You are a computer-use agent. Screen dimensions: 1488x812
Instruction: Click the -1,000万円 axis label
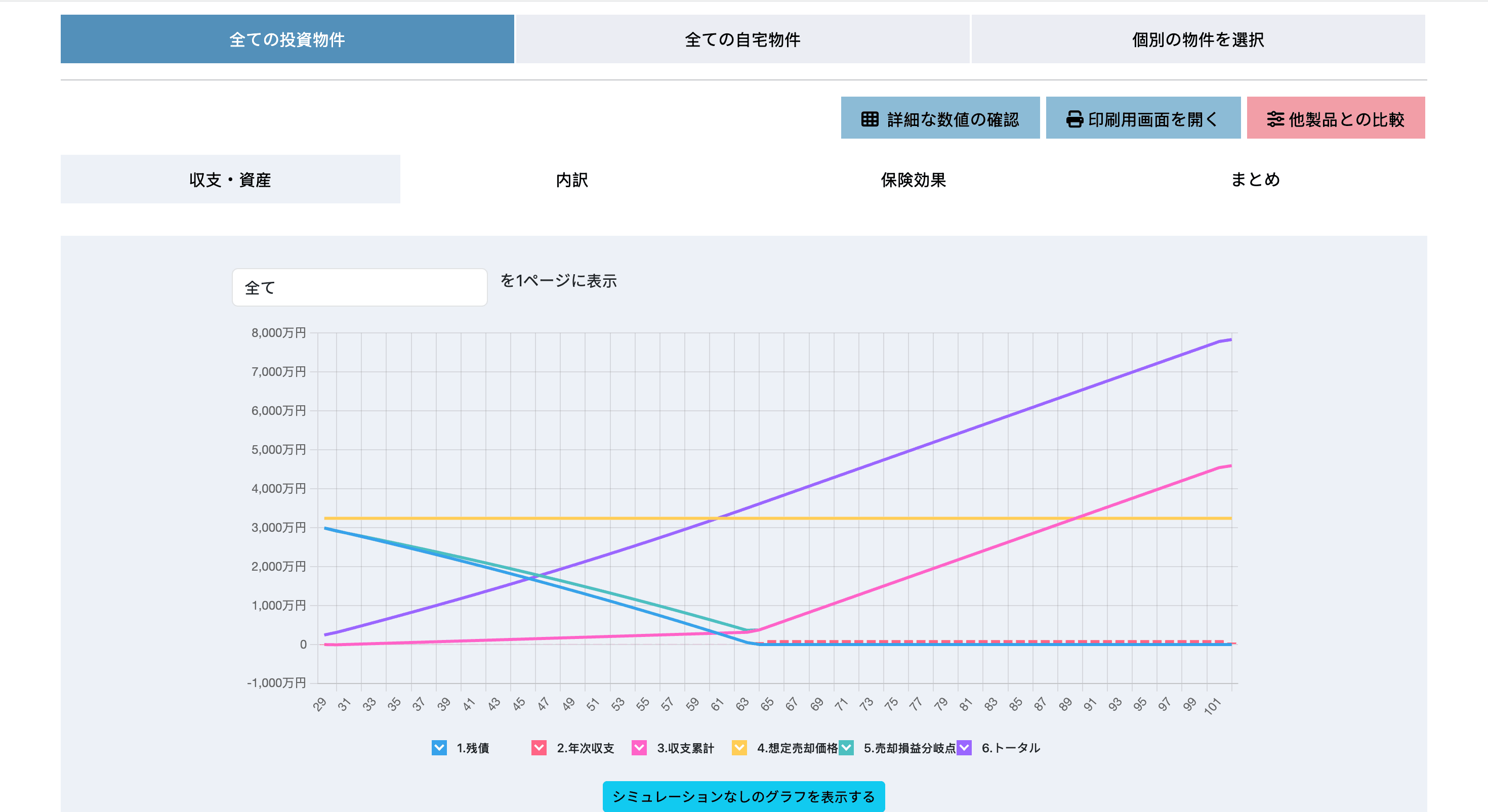click(276, 682)
